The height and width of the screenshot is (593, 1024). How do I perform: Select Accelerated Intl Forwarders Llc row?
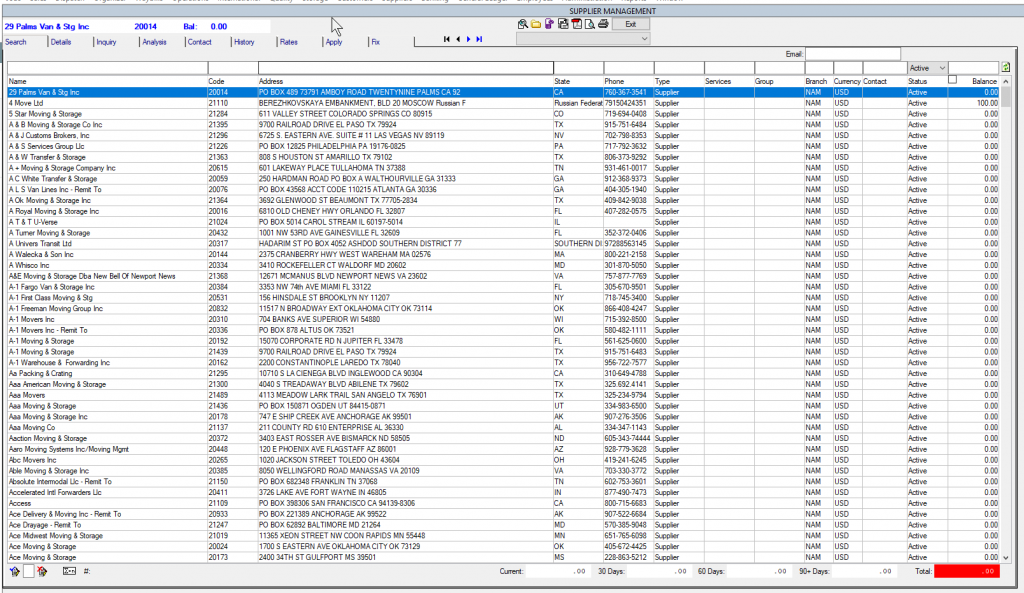(503, 492)
